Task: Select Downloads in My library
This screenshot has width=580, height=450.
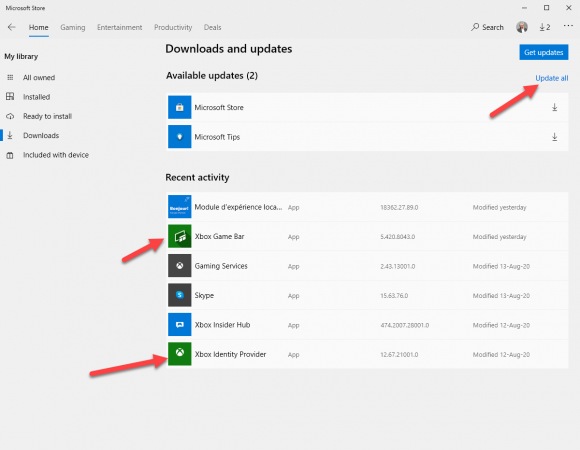Action: 41,135
